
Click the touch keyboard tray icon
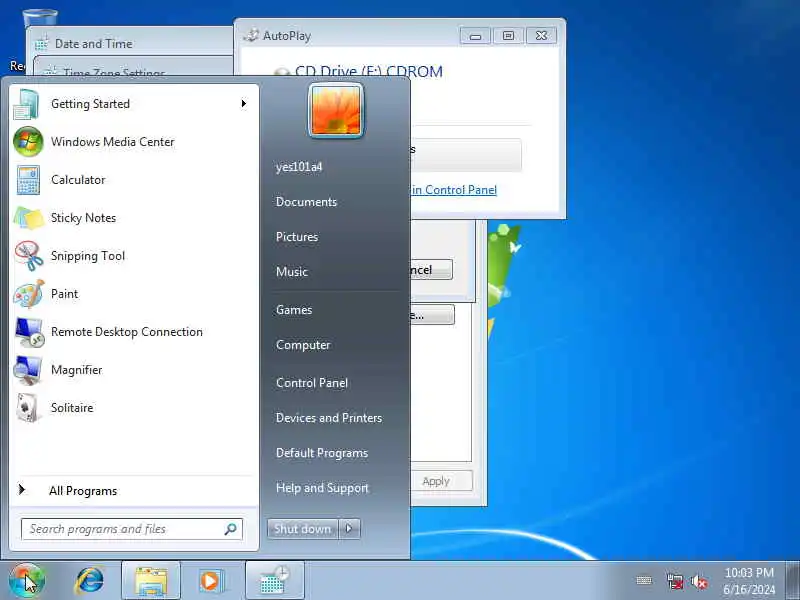pos(644,581)
